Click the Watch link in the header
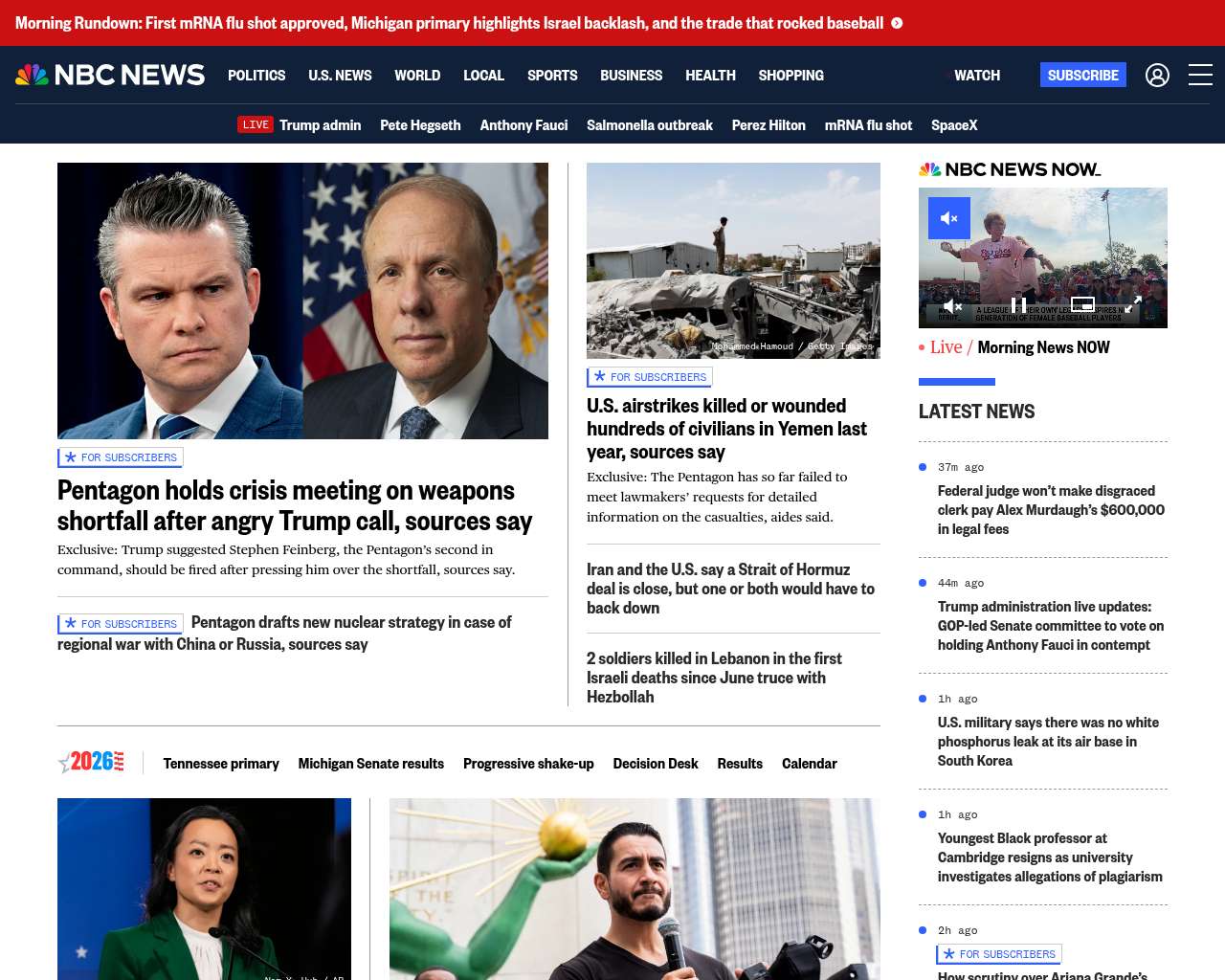Viewport: 1225px width, 980px height. click(977, 75)
